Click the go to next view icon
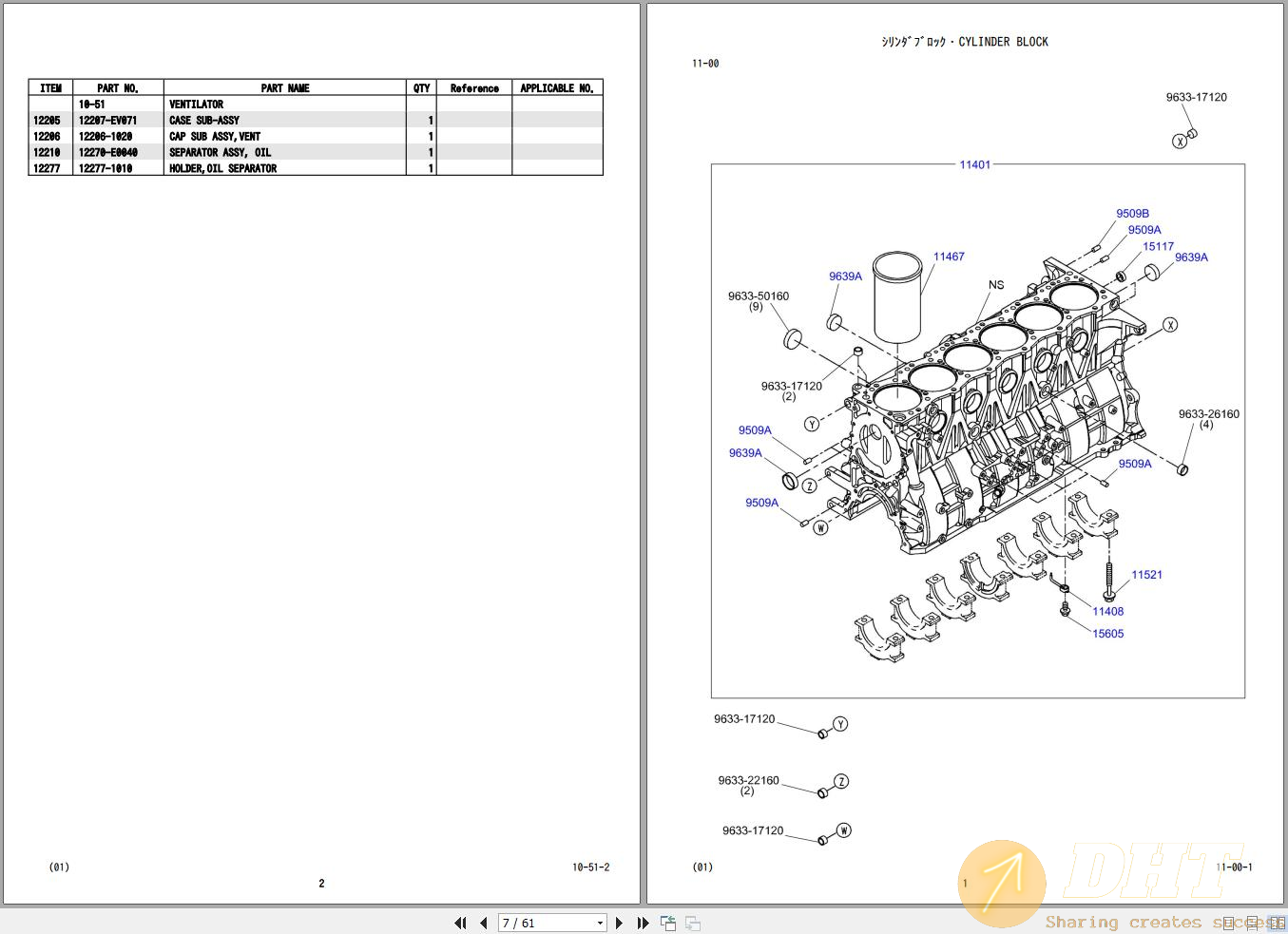 [693, 923]
